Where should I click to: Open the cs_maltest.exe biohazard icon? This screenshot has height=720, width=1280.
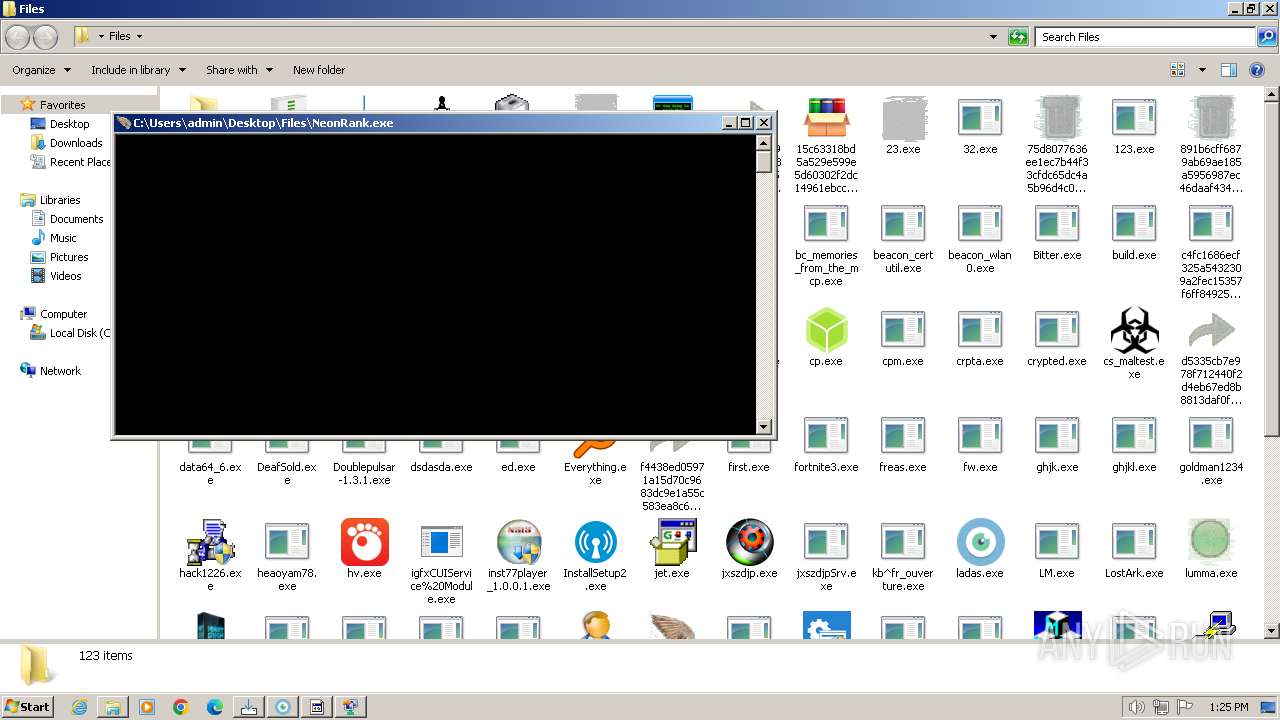point(1134,330)
